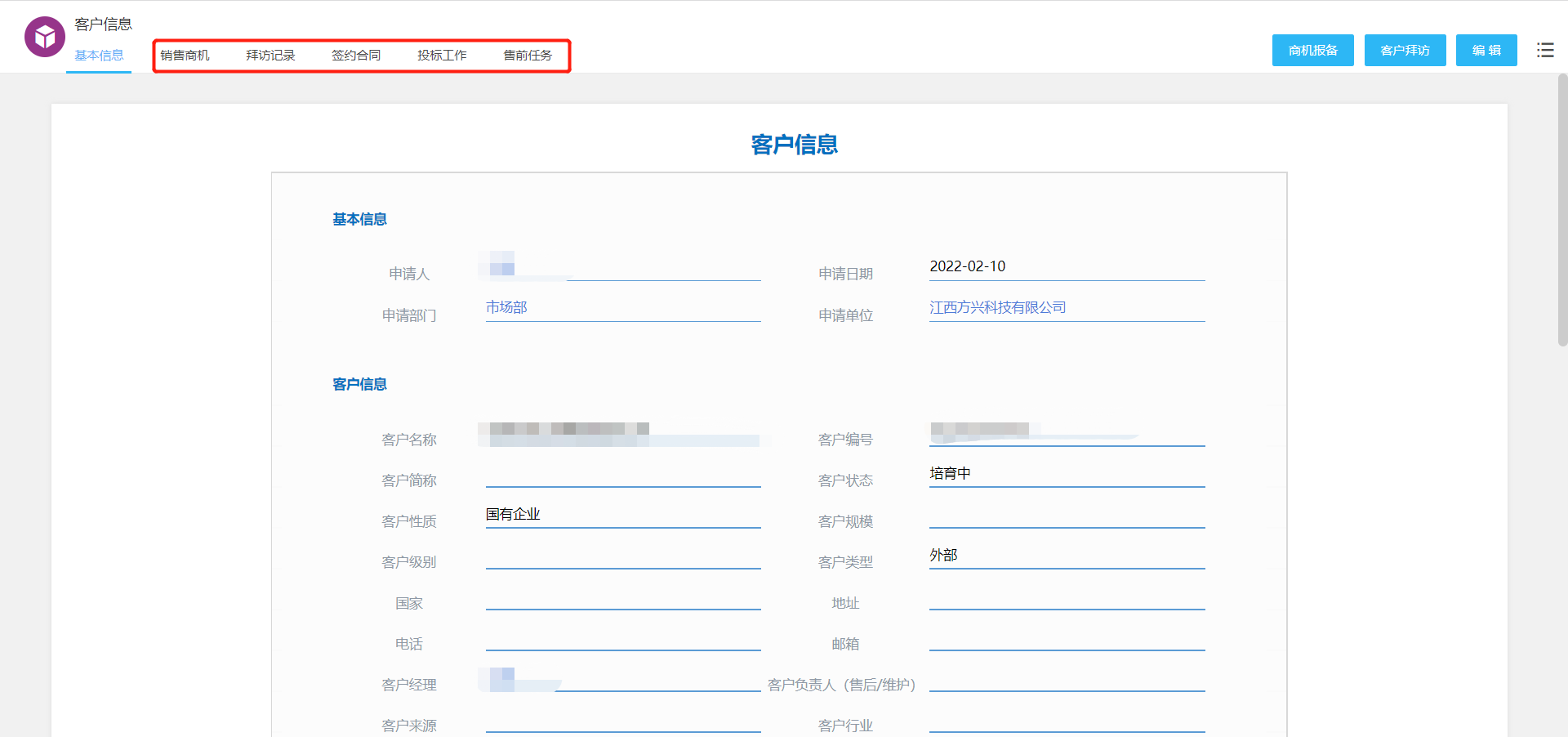The width and height of the screenshot is (1568, 737).
Task: Open the 拜访记录 tab
Action: tap(270, 55)
